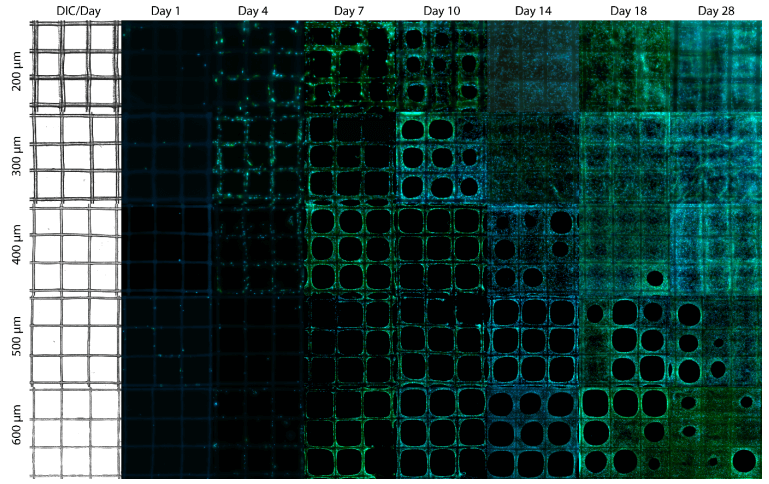
Task: Click the 600 µm Day 18 panel
Action: [x=625, y=433]
